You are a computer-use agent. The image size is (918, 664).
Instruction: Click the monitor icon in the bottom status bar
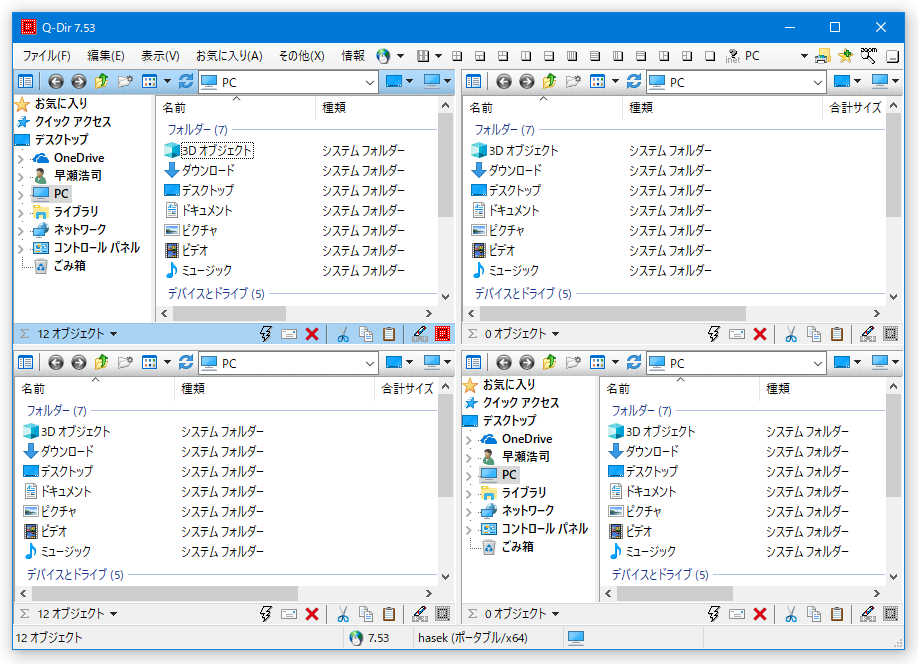coord(576,638)
